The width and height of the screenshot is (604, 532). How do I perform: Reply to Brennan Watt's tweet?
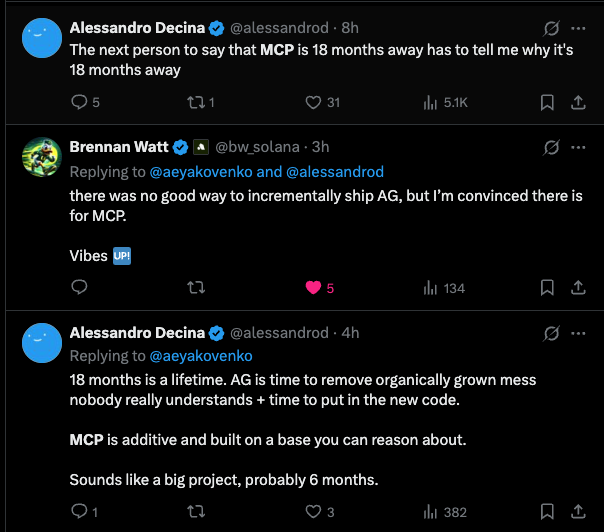tap(79, 288)
